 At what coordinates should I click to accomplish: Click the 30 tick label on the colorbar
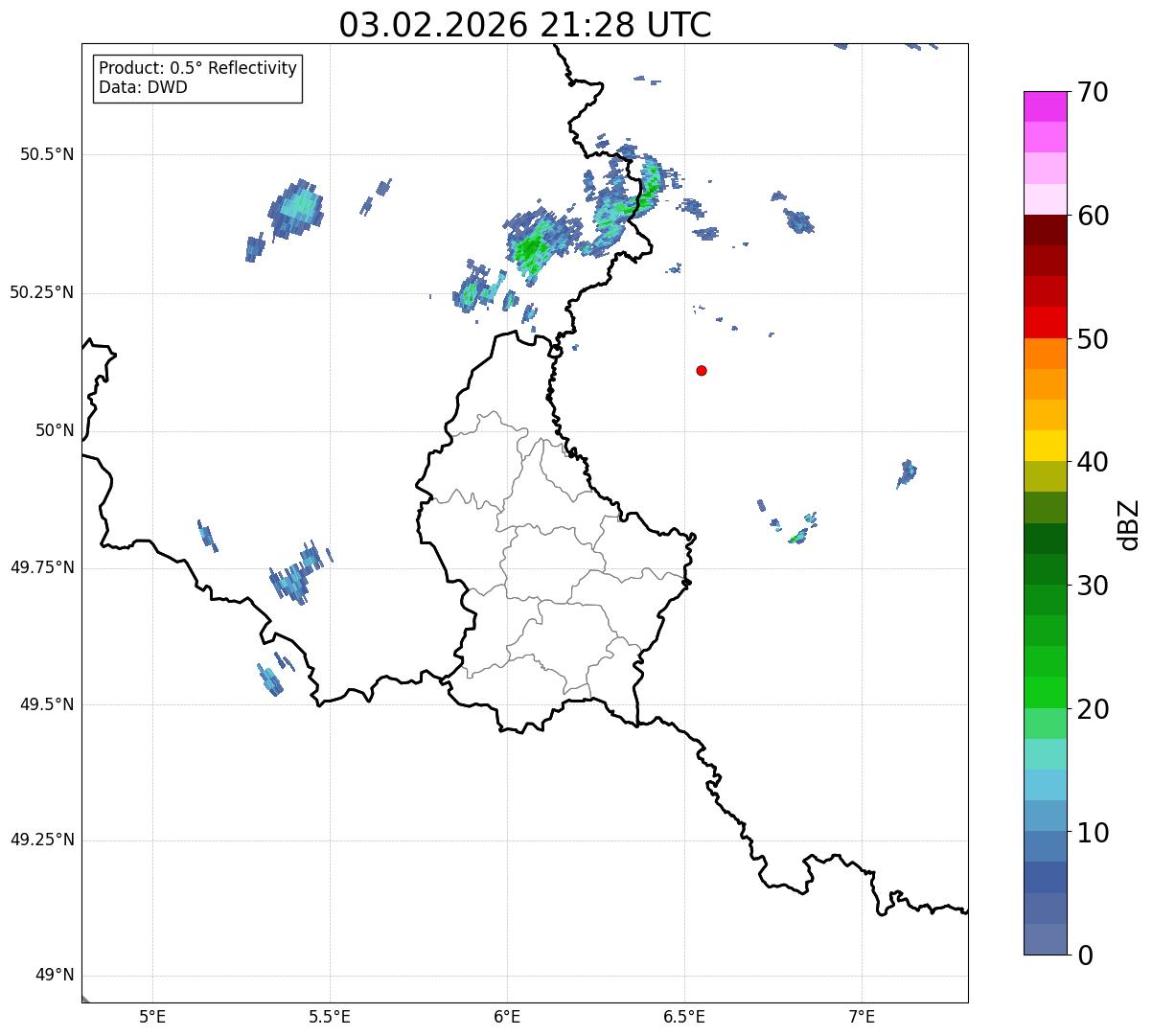tap(1094, 586)
